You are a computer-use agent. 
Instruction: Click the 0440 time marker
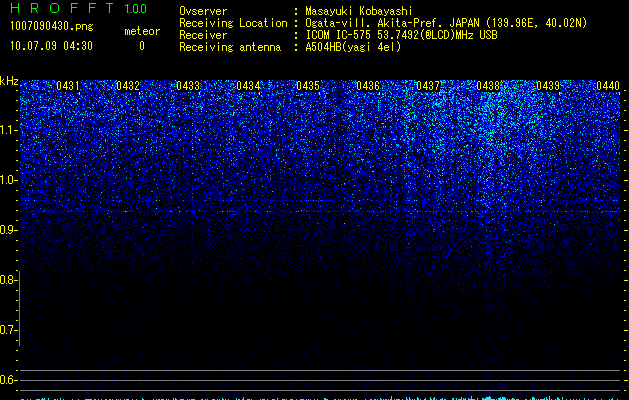click(608, 86)
